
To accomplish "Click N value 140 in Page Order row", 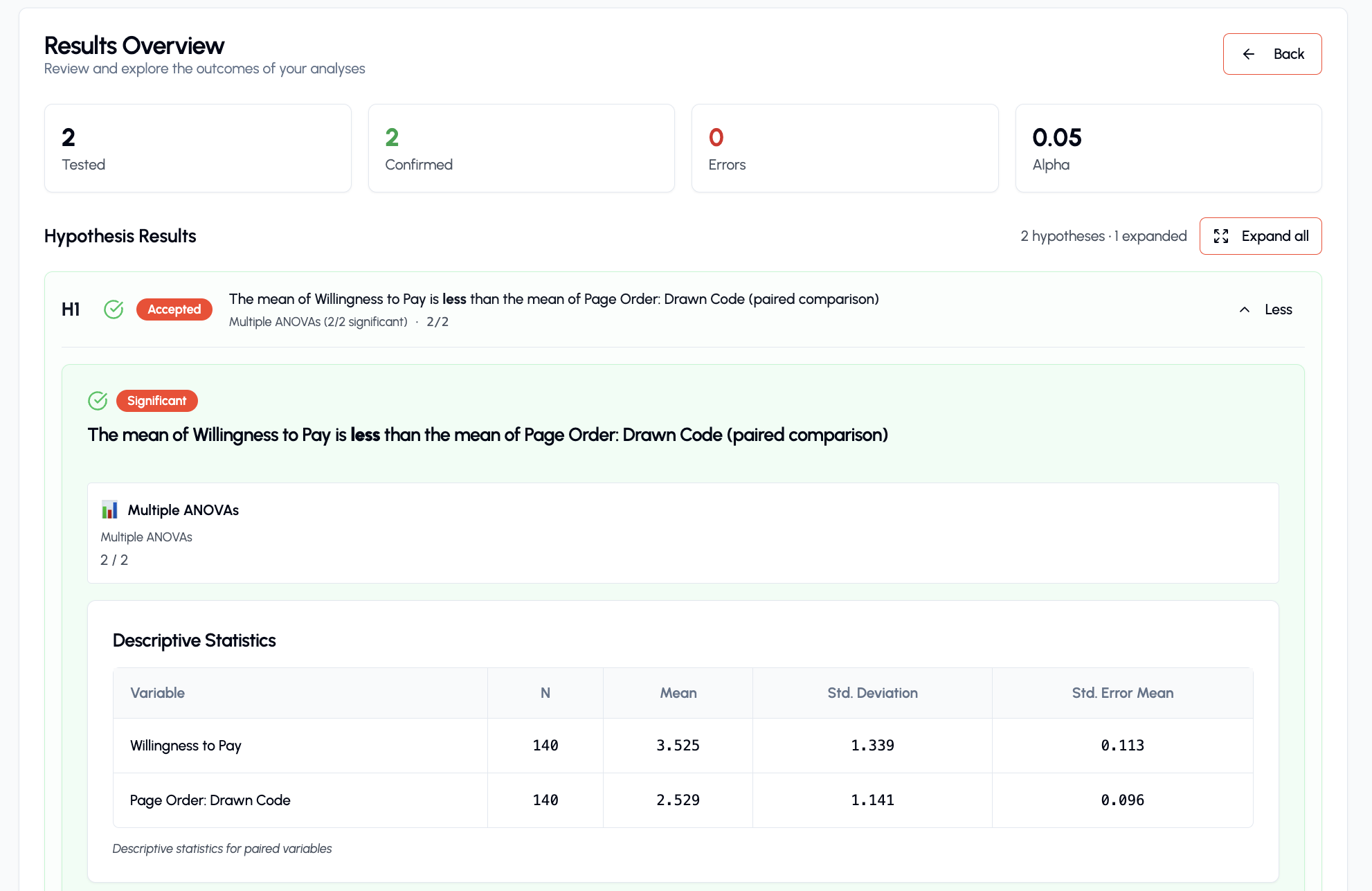I will tap(545, 800).
